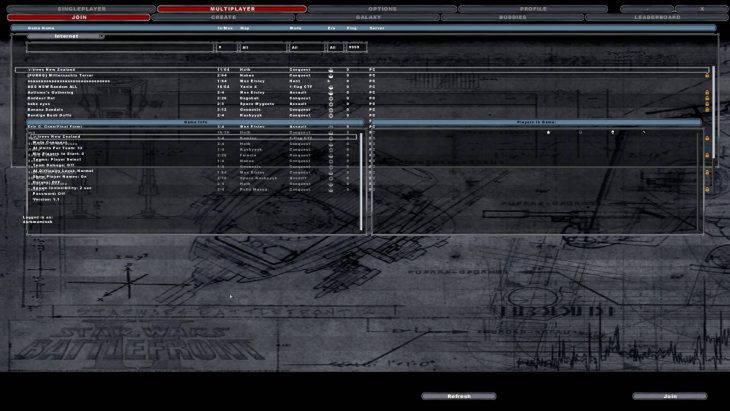Open the Singleplayer tab

coord(81,9)
